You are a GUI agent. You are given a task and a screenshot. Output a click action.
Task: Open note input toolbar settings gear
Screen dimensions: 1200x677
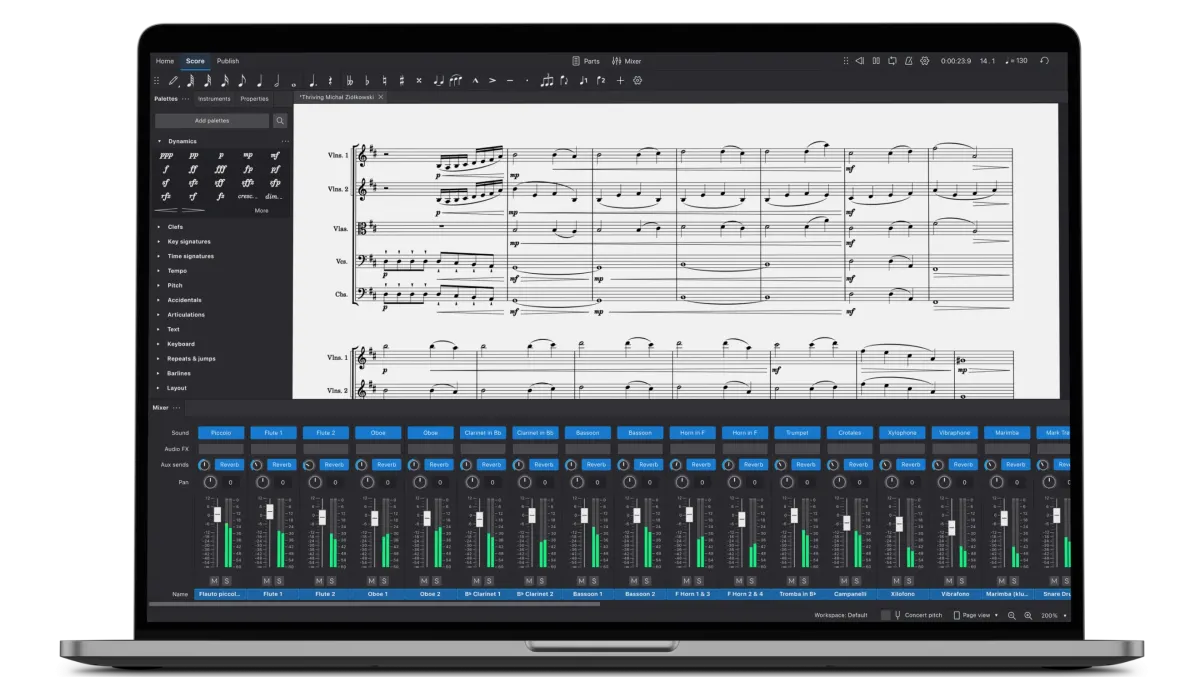click(637, 80)
